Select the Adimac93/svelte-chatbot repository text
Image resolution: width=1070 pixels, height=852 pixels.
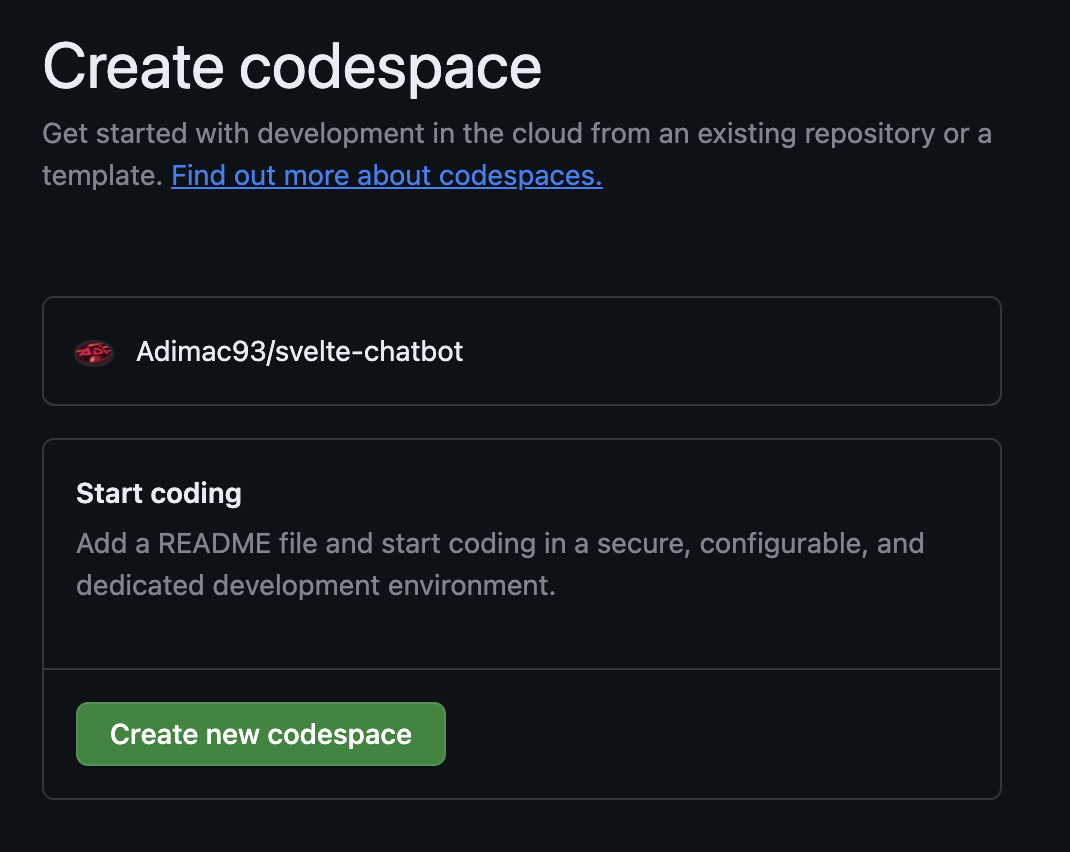pos(300,351)
